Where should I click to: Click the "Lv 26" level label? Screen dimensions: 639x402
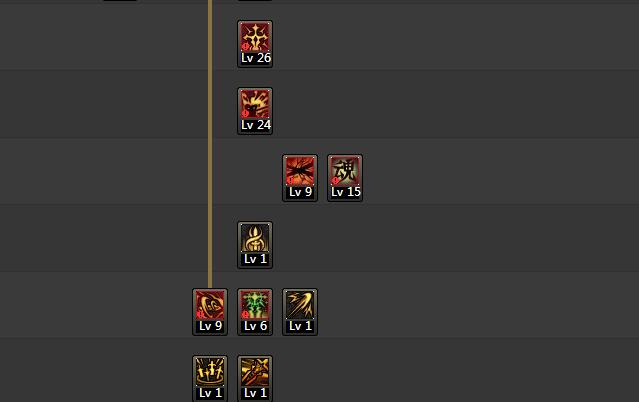pyautogui.click(x=256, y=58)
